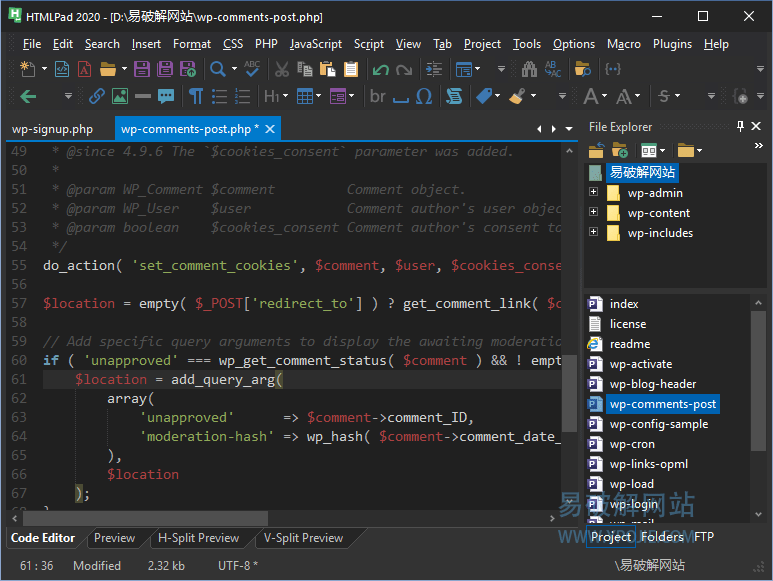Click the Spell Check ABC icon
Viewport: 773px width, 581px height.
point(252,69)
